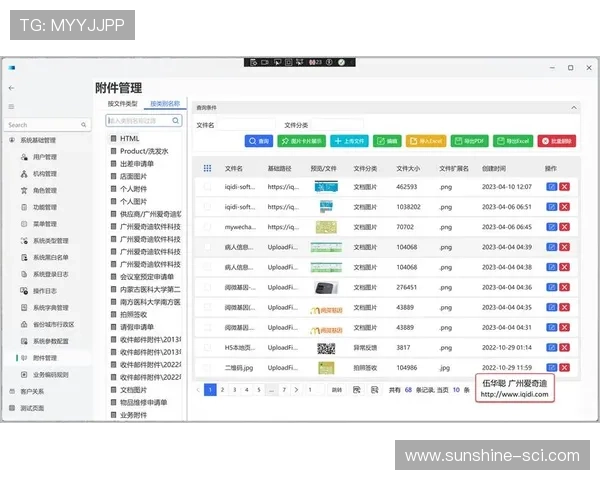Click the grid column-settings icon in table header
Screen dimensions: 600x480
click(x=207, y=168)
